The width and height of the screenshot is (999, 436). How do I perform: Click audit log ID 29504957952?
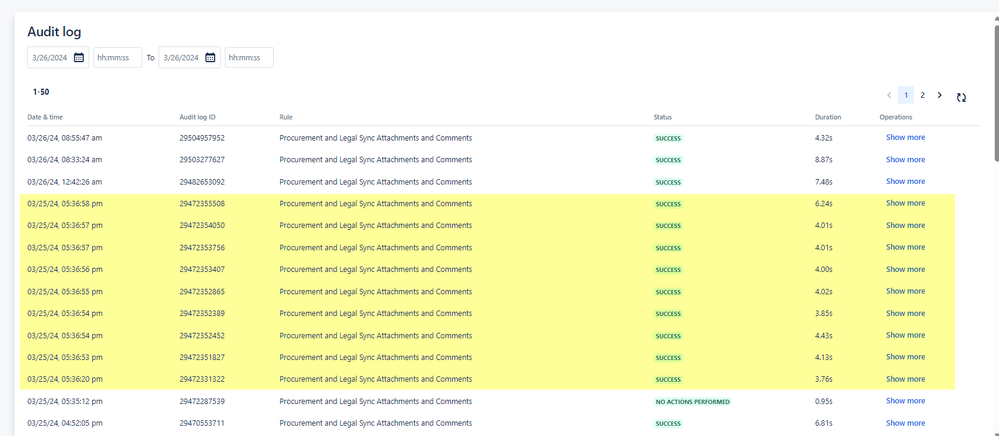[x=202, y=138]
